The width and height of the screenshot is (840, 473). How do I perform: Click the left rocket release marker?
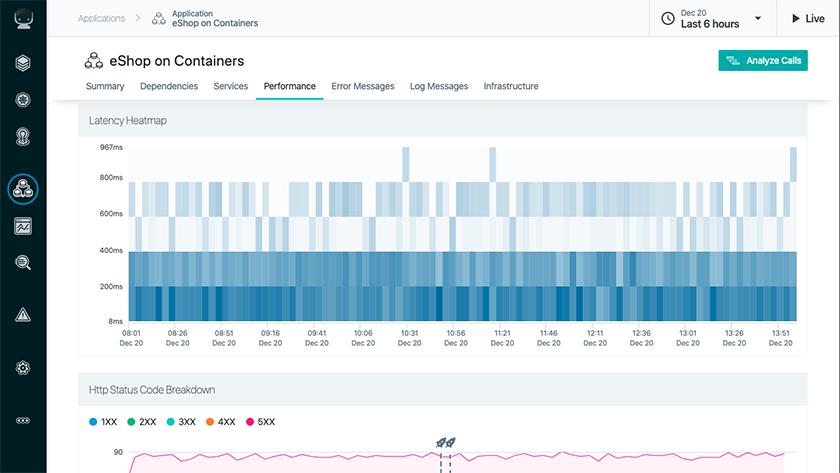[441, 442]
